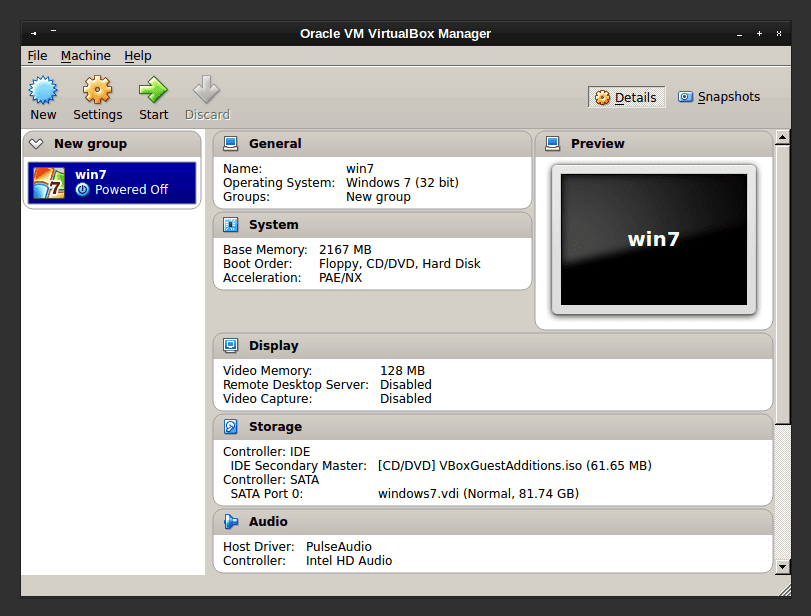Collapse the New group chevron

tap(37, 144)
